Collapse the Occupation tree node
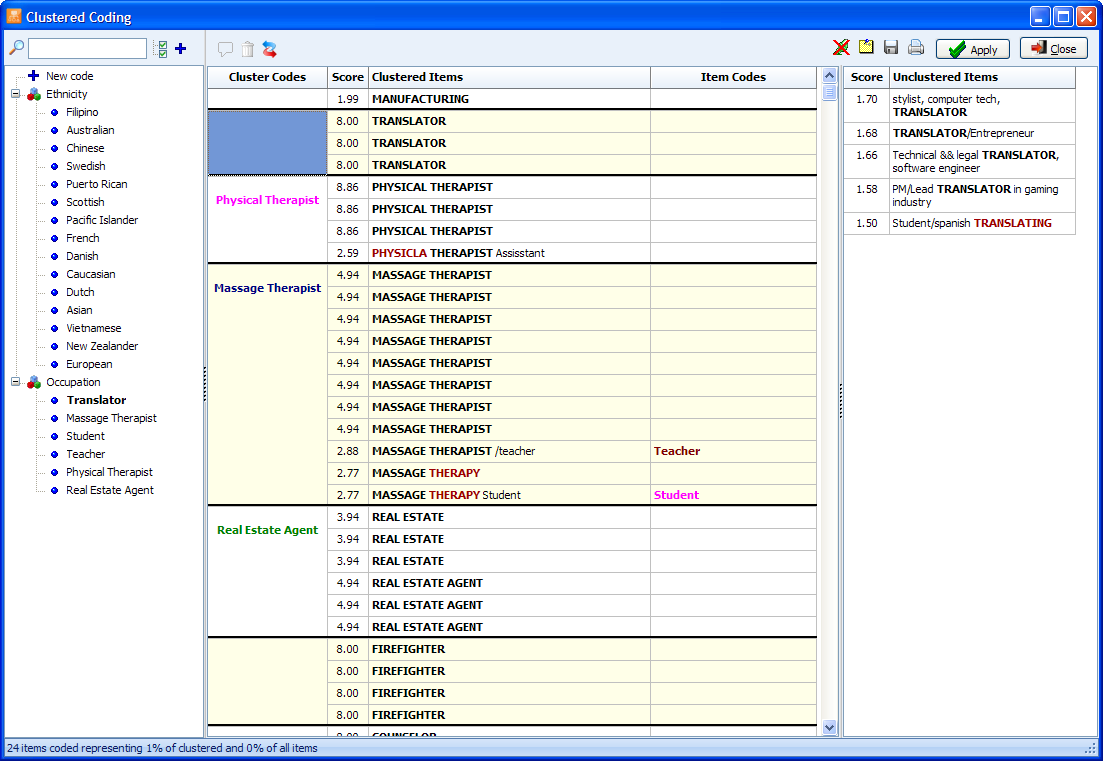Screen dimensions: 1103x761 pos(15,382)
